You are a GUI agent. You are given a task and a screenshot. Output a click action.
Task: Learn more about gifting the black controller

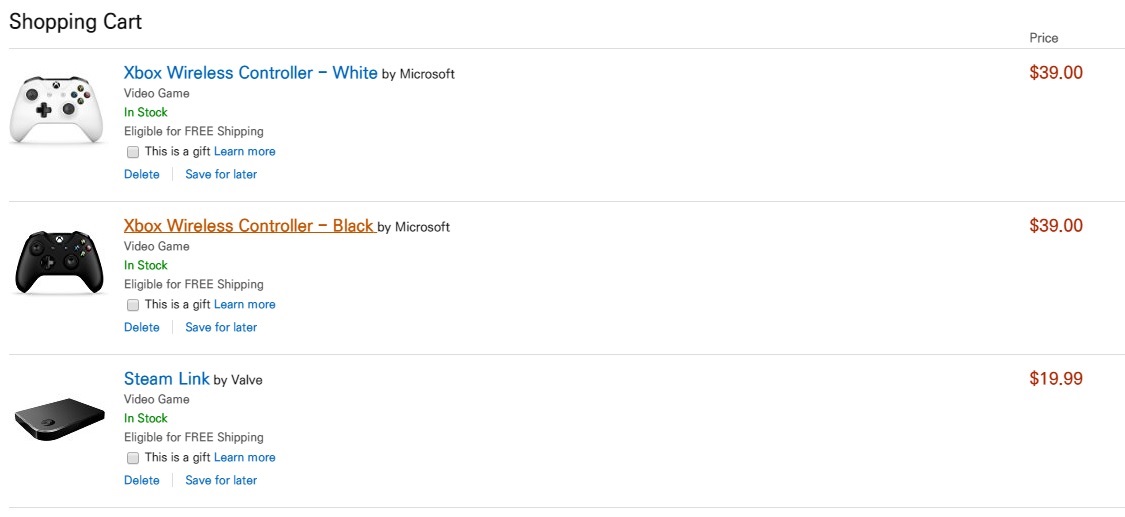click(x=244, y=305)
